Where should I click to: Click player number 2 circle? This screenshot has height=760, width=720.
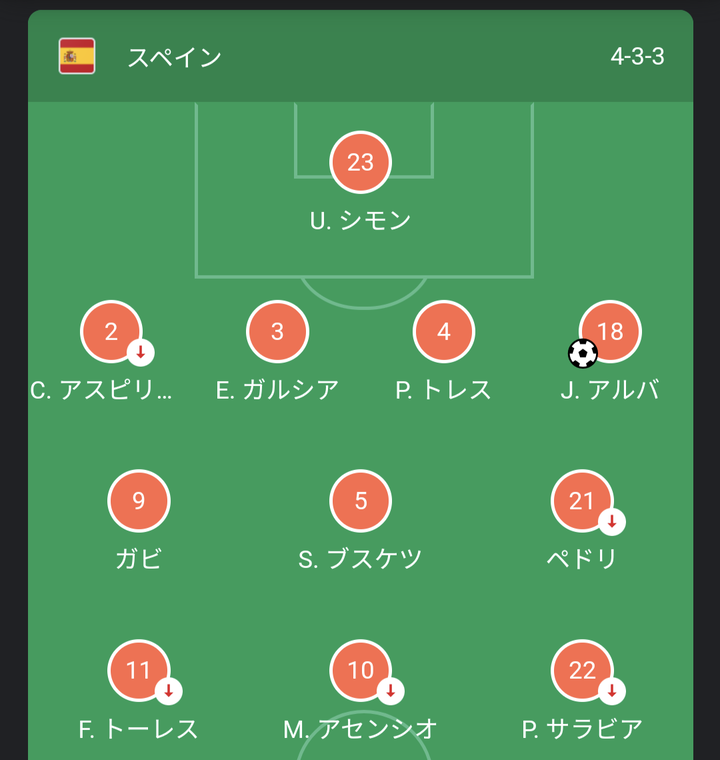[111, 332]
